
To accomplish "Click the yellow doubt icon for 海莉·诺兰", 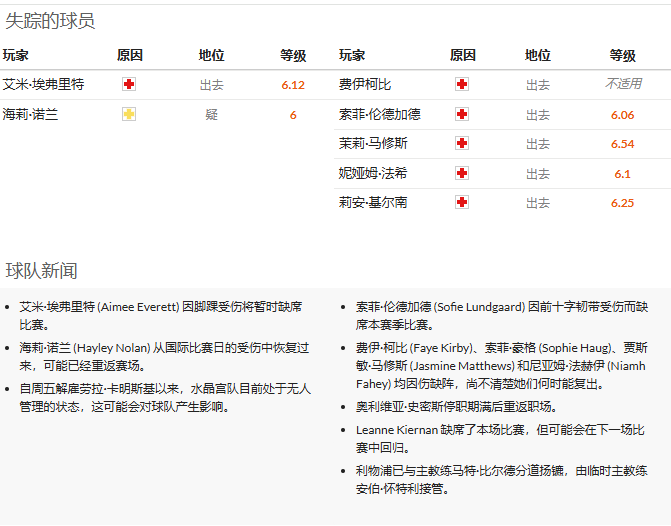I will tap(128, 115).
